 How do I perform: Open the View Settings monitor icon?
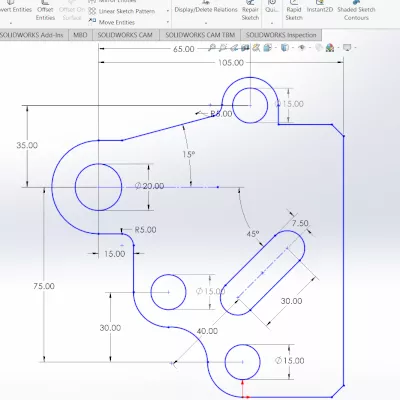coord(347,48)
